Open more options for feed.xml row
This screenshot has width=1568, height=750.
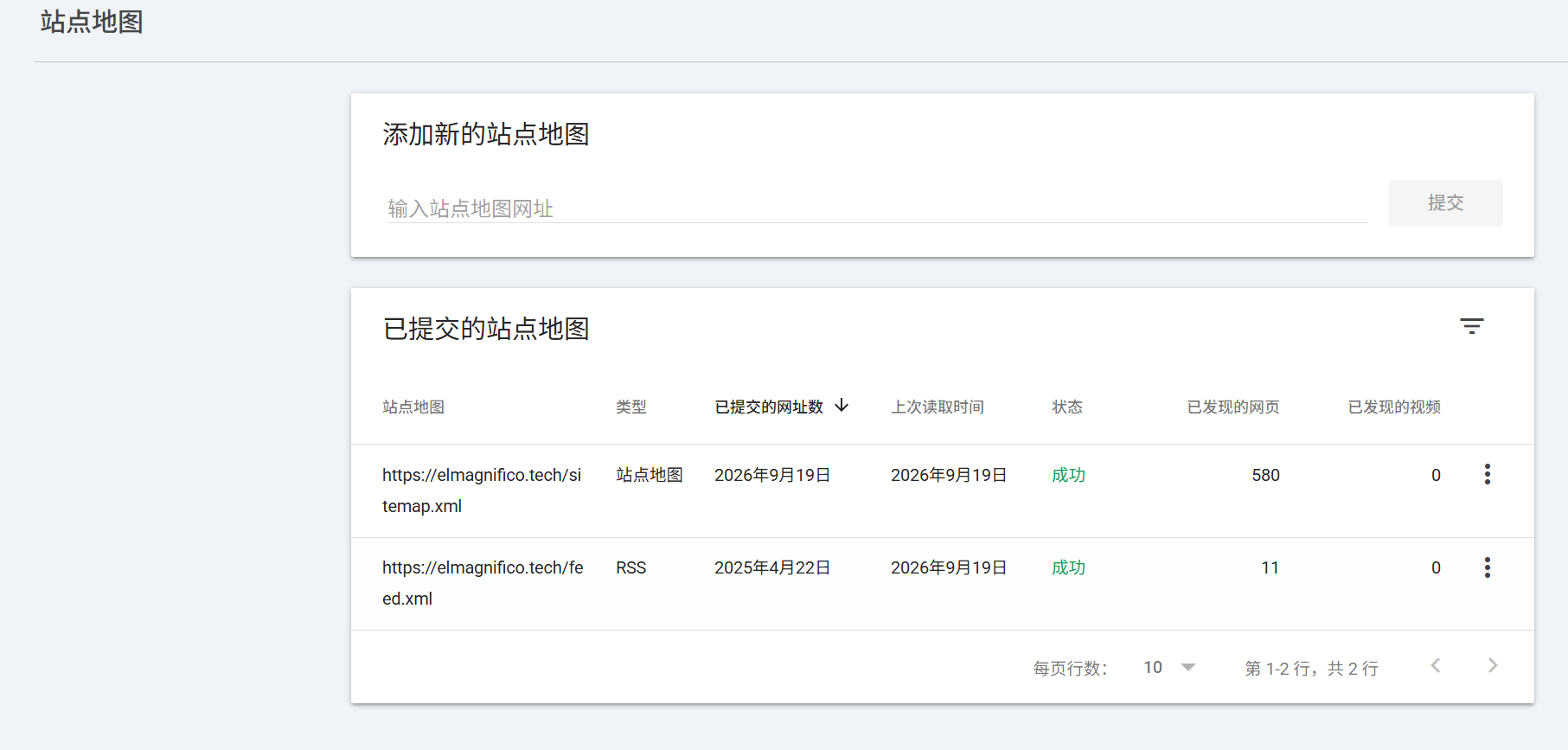[1487, 567]
